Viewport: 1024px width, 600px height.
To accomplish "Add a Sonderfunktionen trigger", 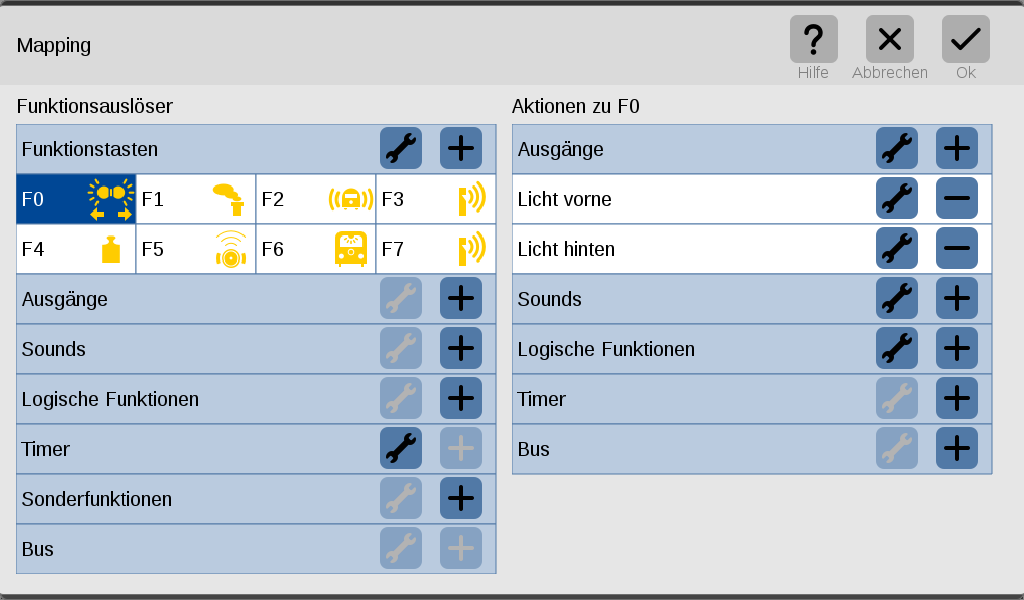I will [x=461, y=498].
